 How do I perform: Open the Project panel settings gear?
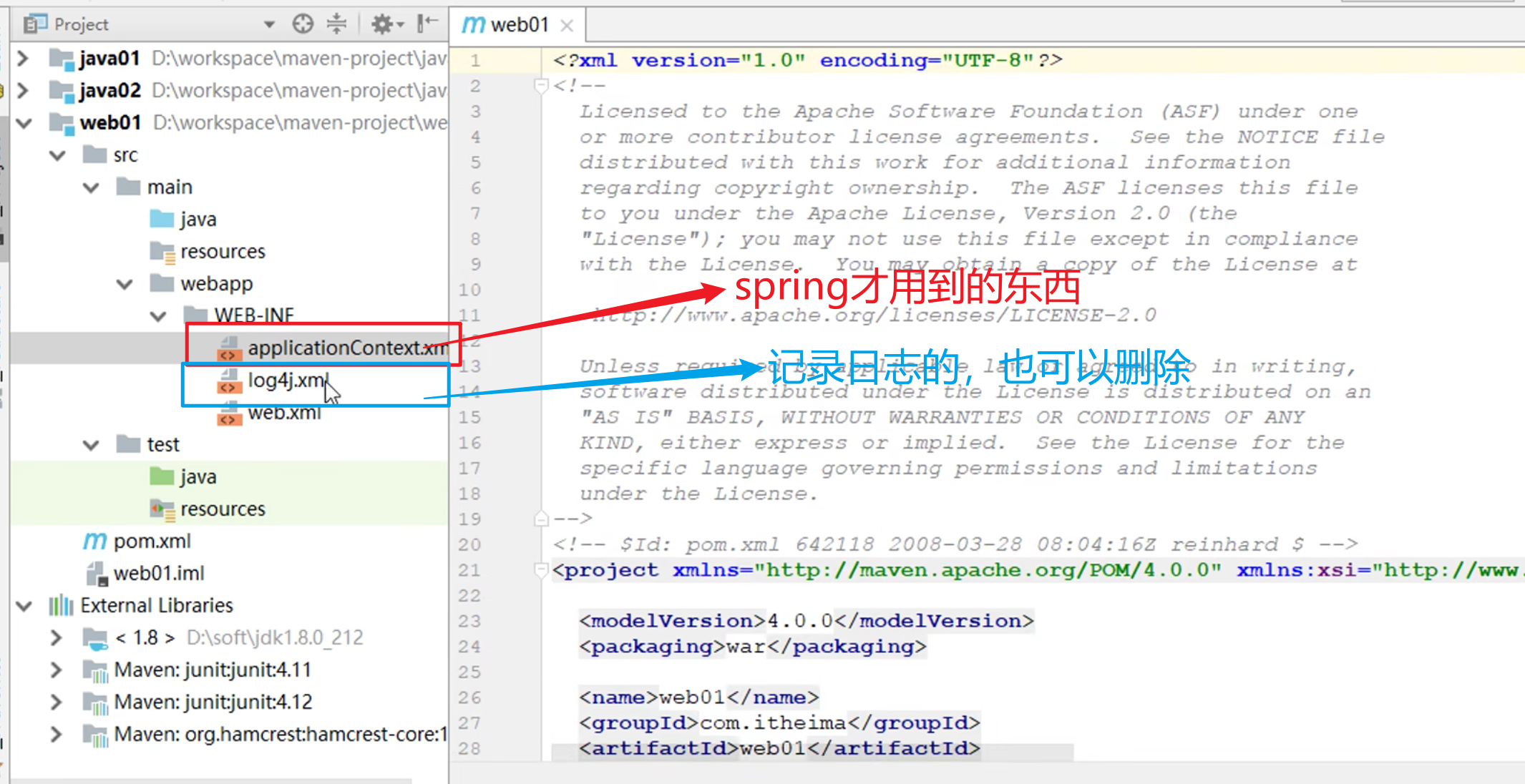point(383,24)
